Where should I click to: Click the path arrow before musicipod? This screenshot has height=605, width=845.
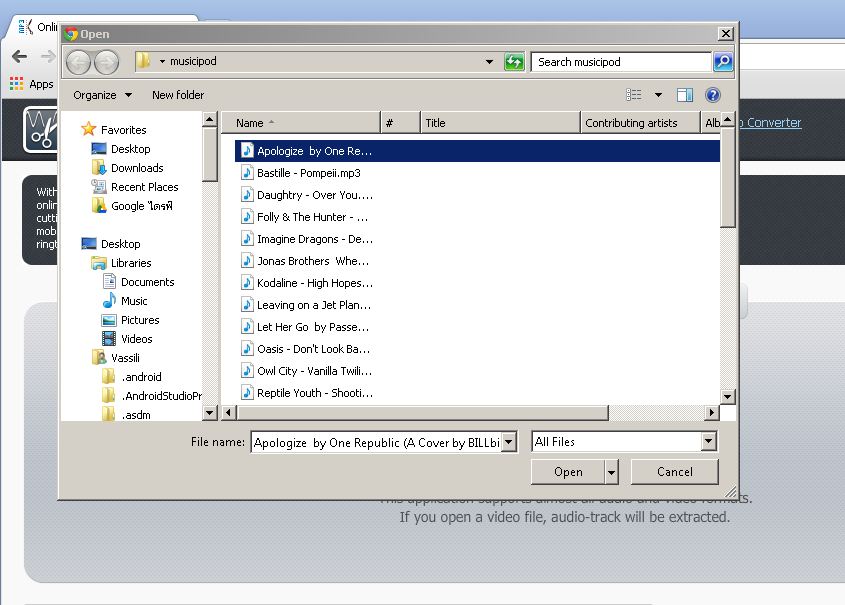click(162, 61)
